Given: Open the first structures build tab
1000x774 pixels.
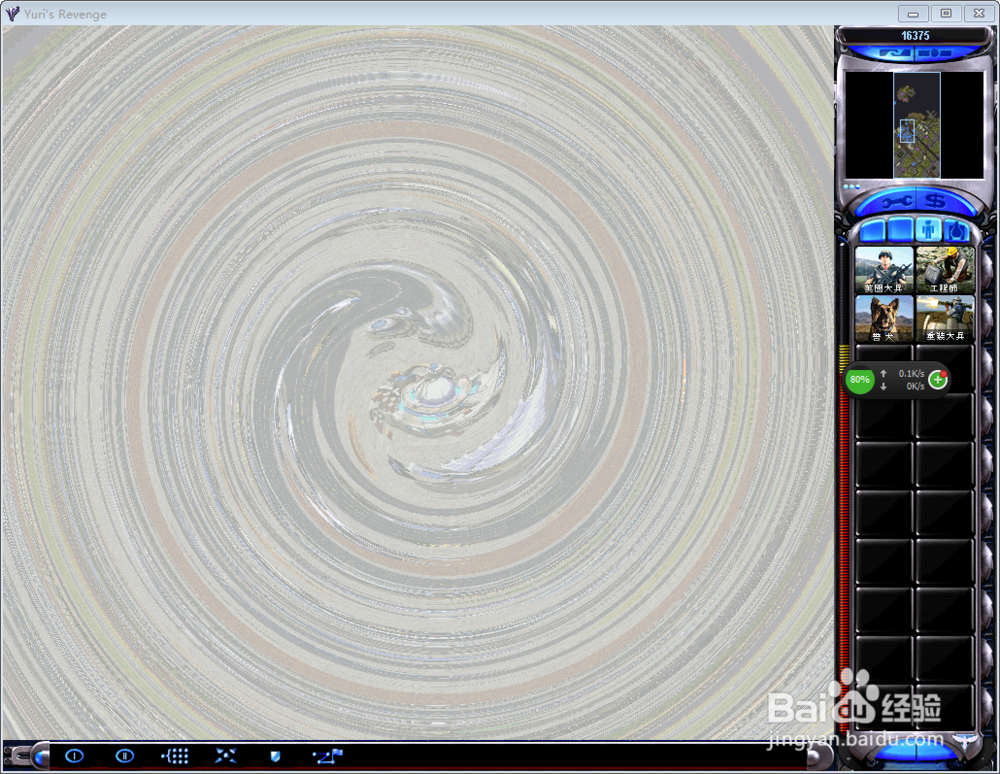Looking at the screenshot, I should tap(873, 230).
